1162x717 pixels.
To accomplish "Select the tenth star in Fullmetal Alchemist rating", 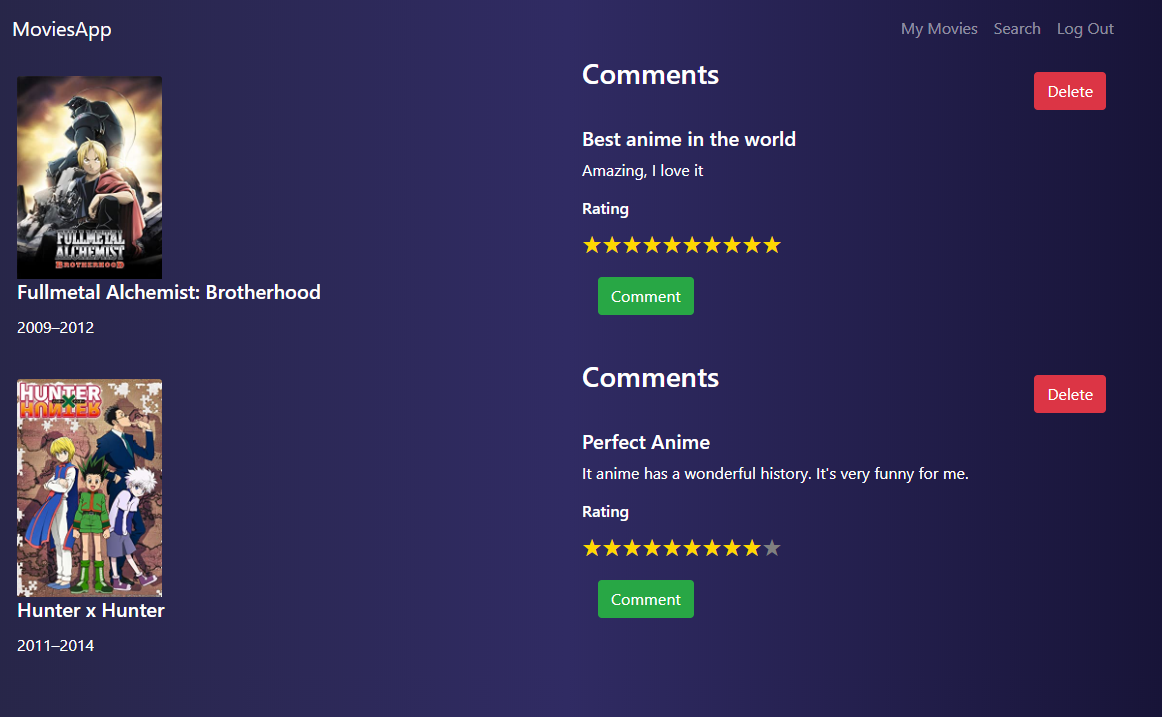I will click(x=771, y=245).
